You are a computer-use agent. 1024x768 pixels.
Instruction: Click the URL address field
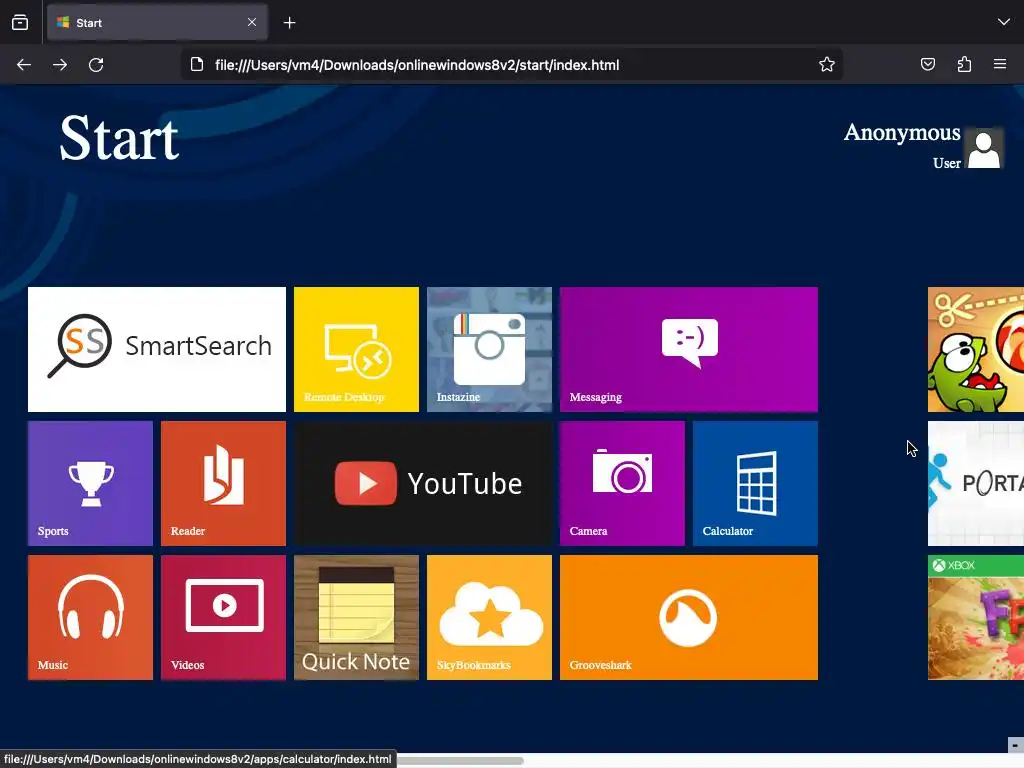(x=512, y=65)
